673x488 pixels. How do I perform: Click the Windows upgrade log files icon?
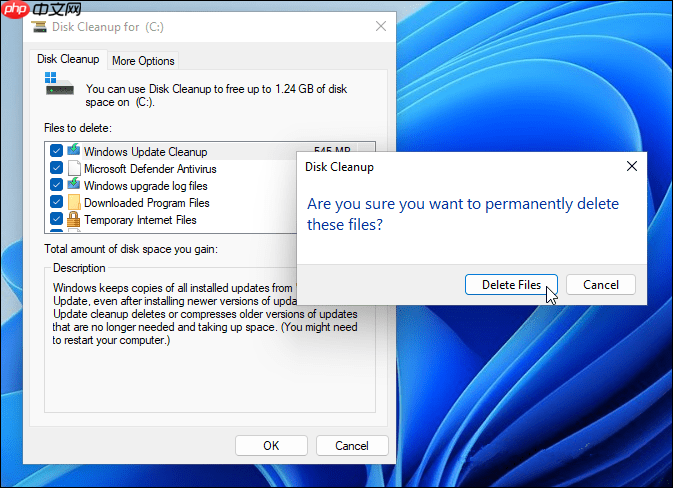(74, 184)
